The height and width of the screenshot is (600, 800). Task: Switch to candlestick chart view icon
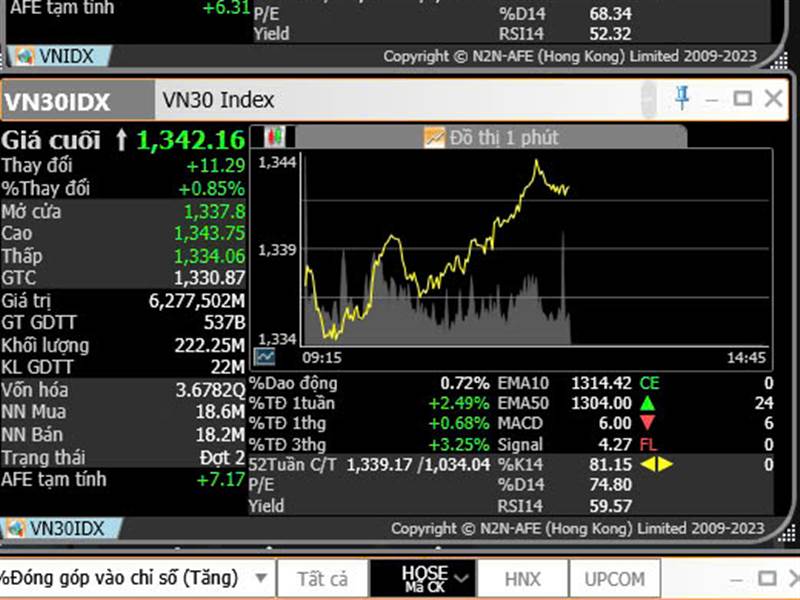click(x=274, y=137)
